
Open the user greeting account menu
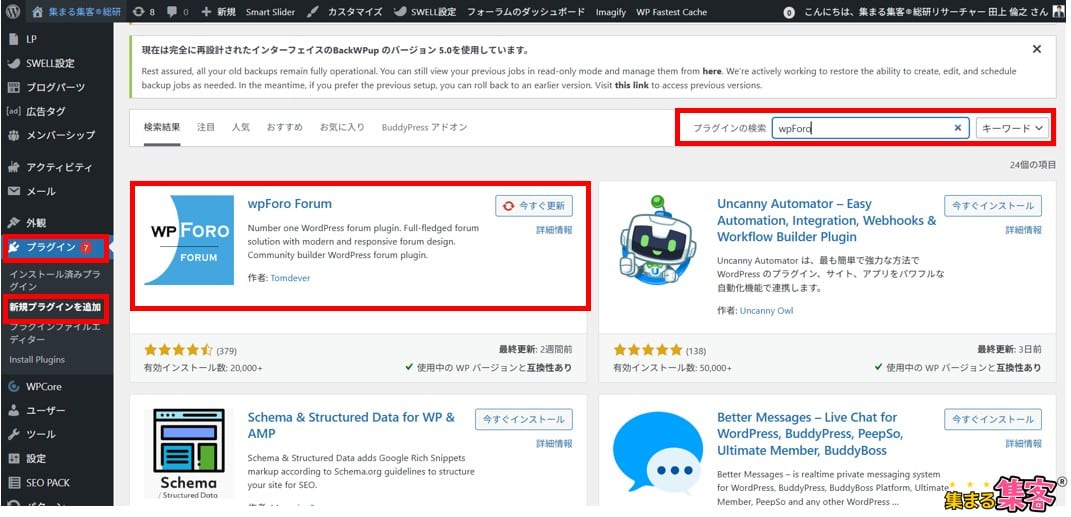point(933,12)
